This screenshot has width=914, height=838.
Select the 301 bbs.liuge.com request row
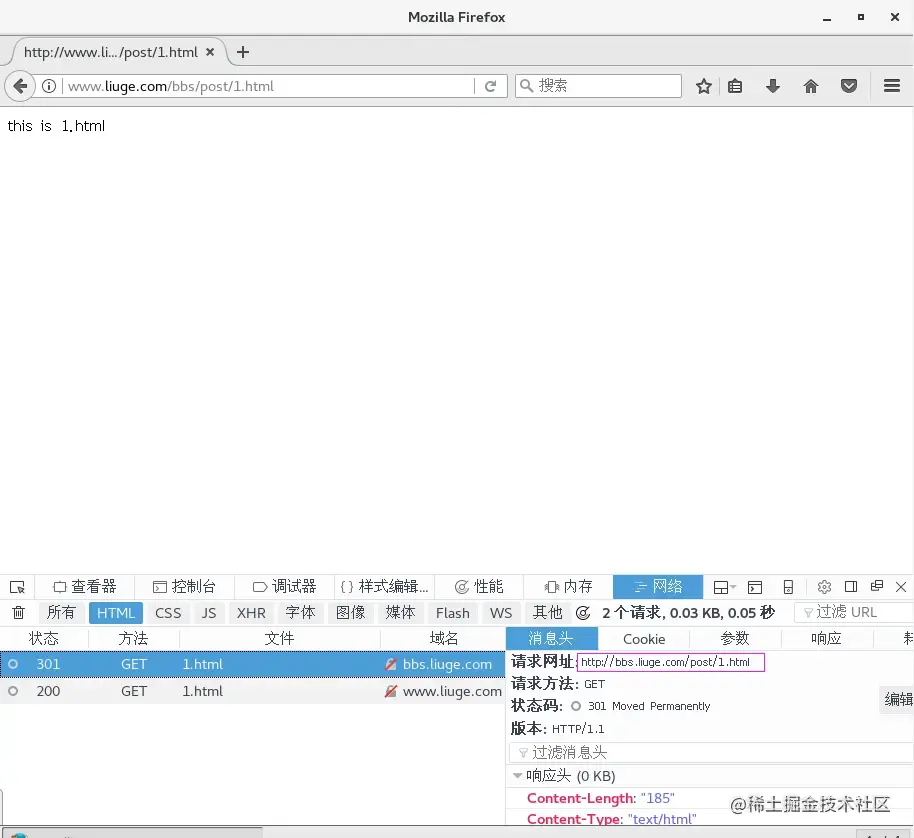[252, 664]
